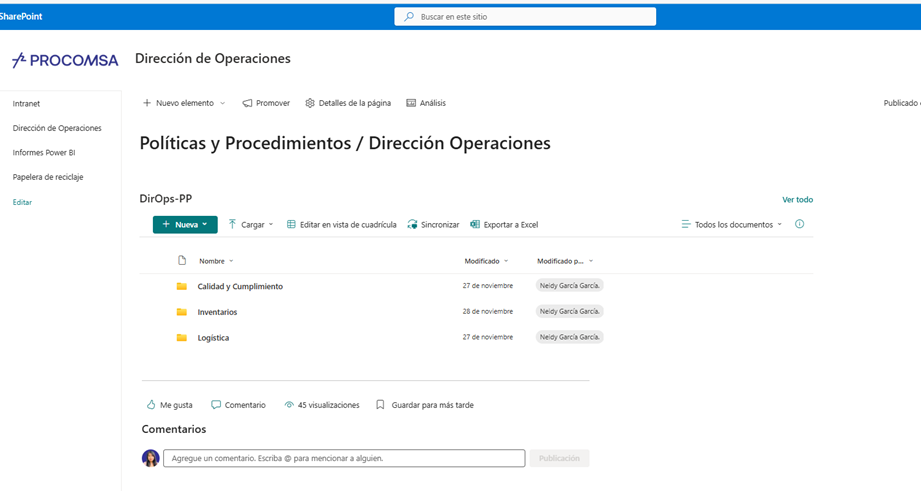Click the Ver todo link
This screenshot has width=921, height=491.
[x=797, y=200]
